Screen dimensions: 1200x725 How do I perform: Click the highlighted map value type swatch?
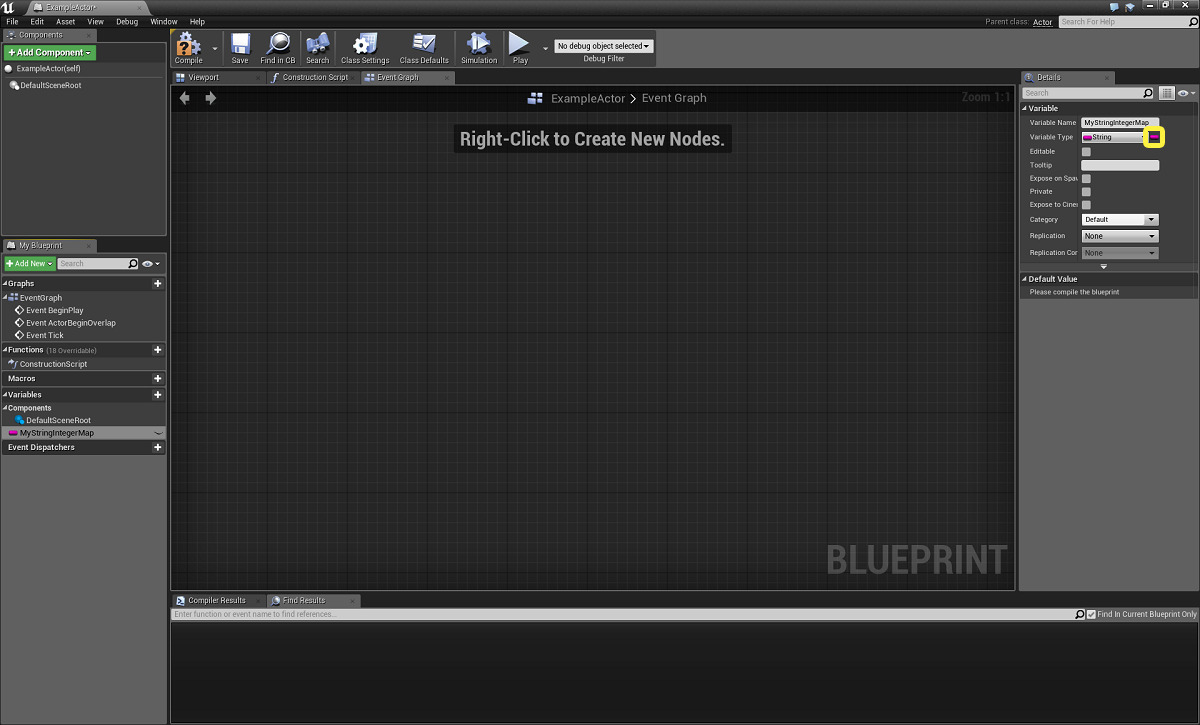coord(1153,136)
